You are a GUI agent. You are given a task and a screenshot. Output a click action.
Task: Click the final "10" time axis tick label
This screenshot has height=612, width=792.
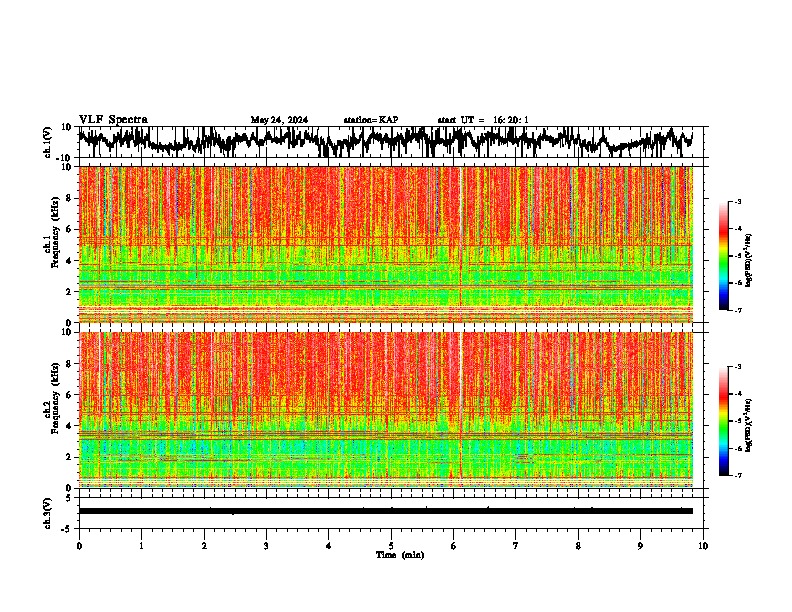[703, 546]
